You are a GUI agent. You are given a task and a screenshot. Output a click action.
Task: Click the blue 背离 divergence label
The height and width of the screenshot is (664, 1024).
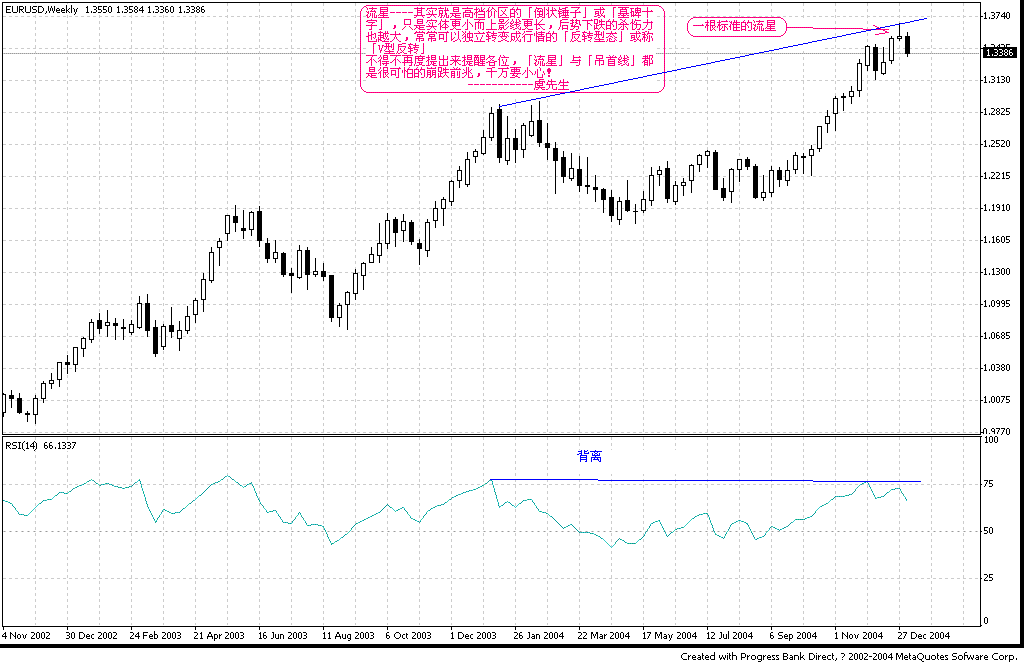click(x=590, y=456)
